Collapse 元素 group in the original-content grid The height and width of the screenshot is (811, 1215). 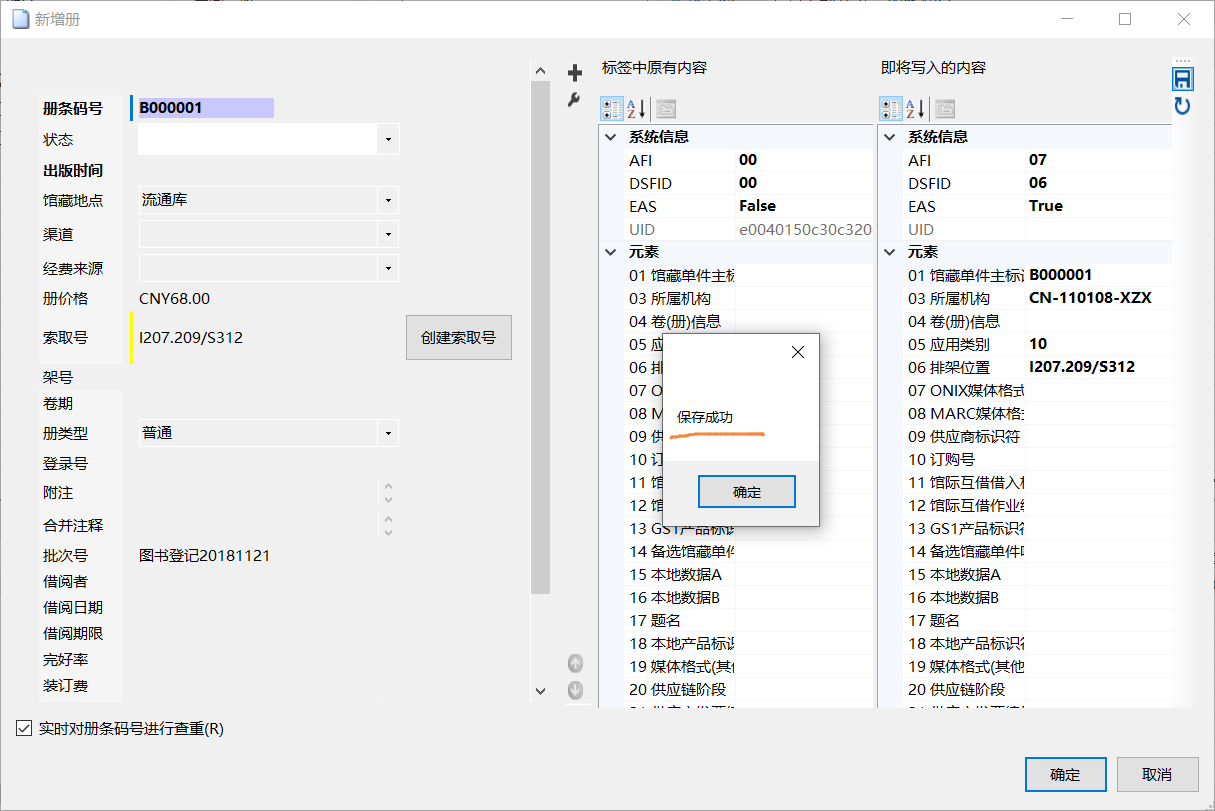(x=612, y=252)
